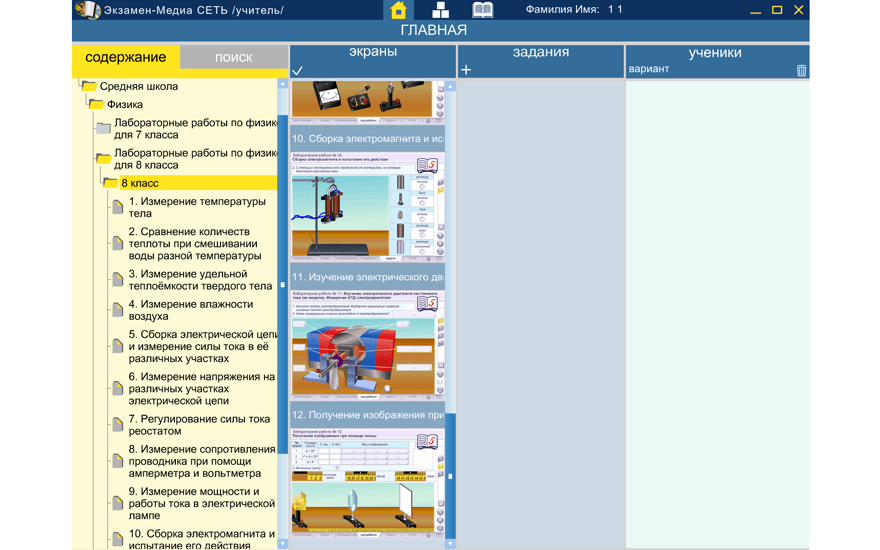Open the 7 класса lab folder icon

point(103,129)
